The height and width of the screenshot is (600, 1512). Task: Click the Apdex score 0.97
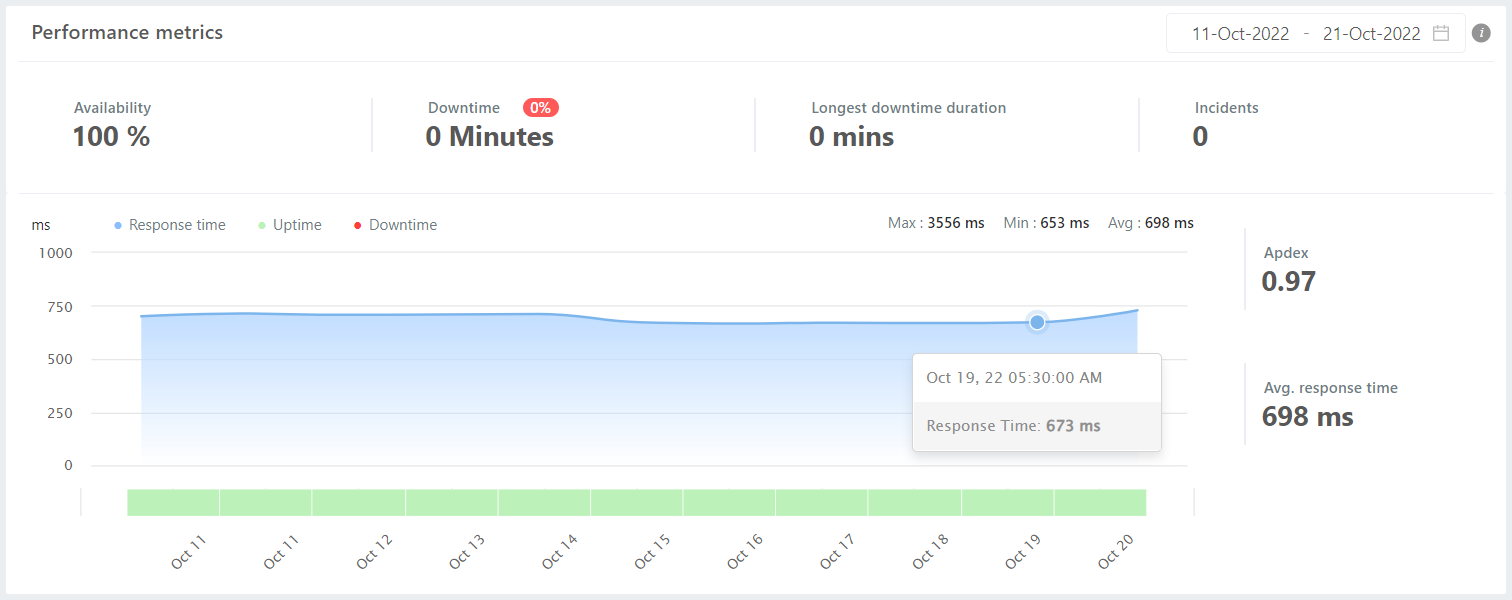tap(1288, 282)
